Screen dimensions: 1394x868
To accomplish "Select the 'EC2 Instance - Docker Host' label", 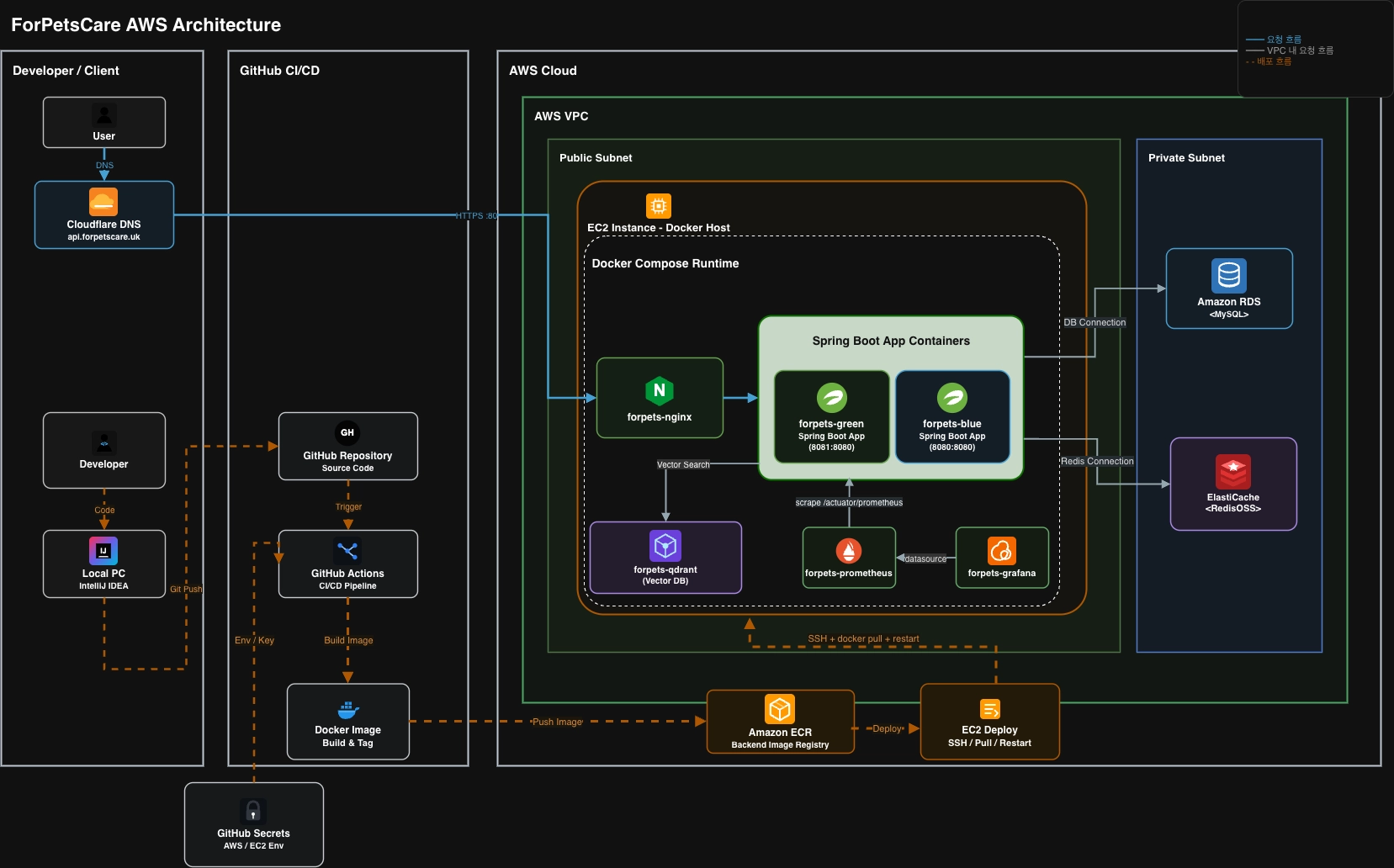I will 659,228.
